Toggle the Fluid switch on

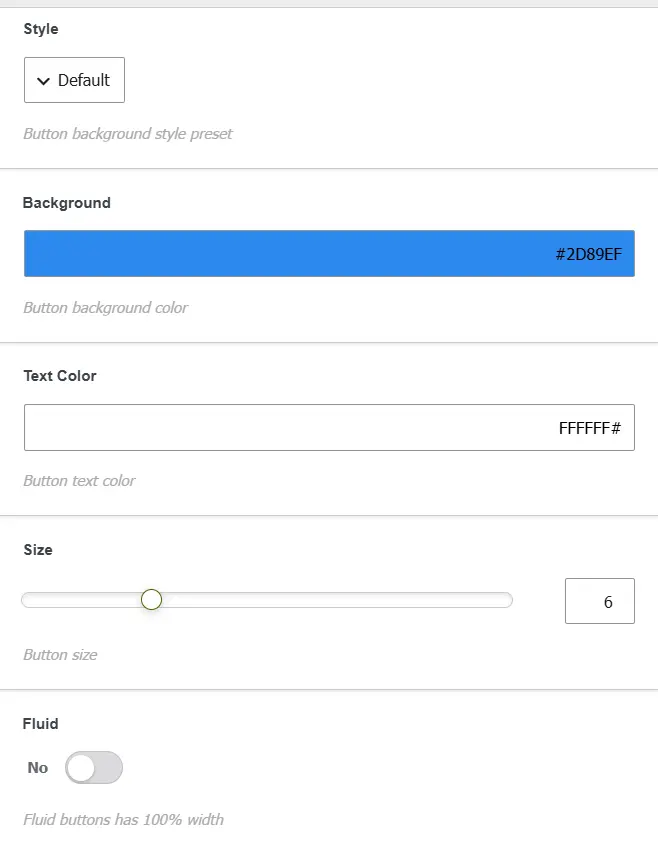click(x=94, y=767)
